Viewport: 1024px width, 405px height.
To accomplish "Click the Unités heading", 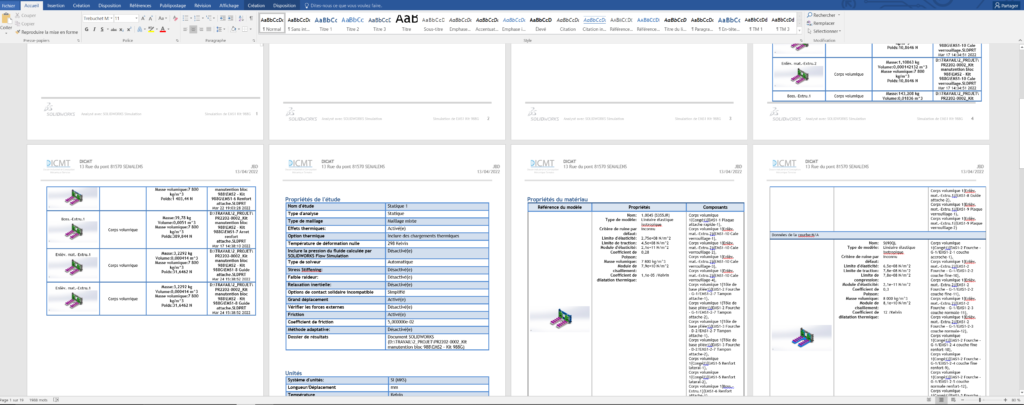I will tap(293, 372).
